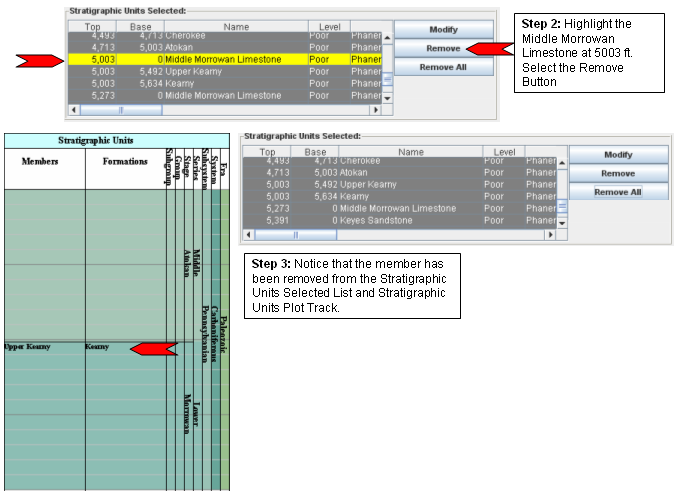
Task: Click the Level column header in lower table
Action: point(505,152)
